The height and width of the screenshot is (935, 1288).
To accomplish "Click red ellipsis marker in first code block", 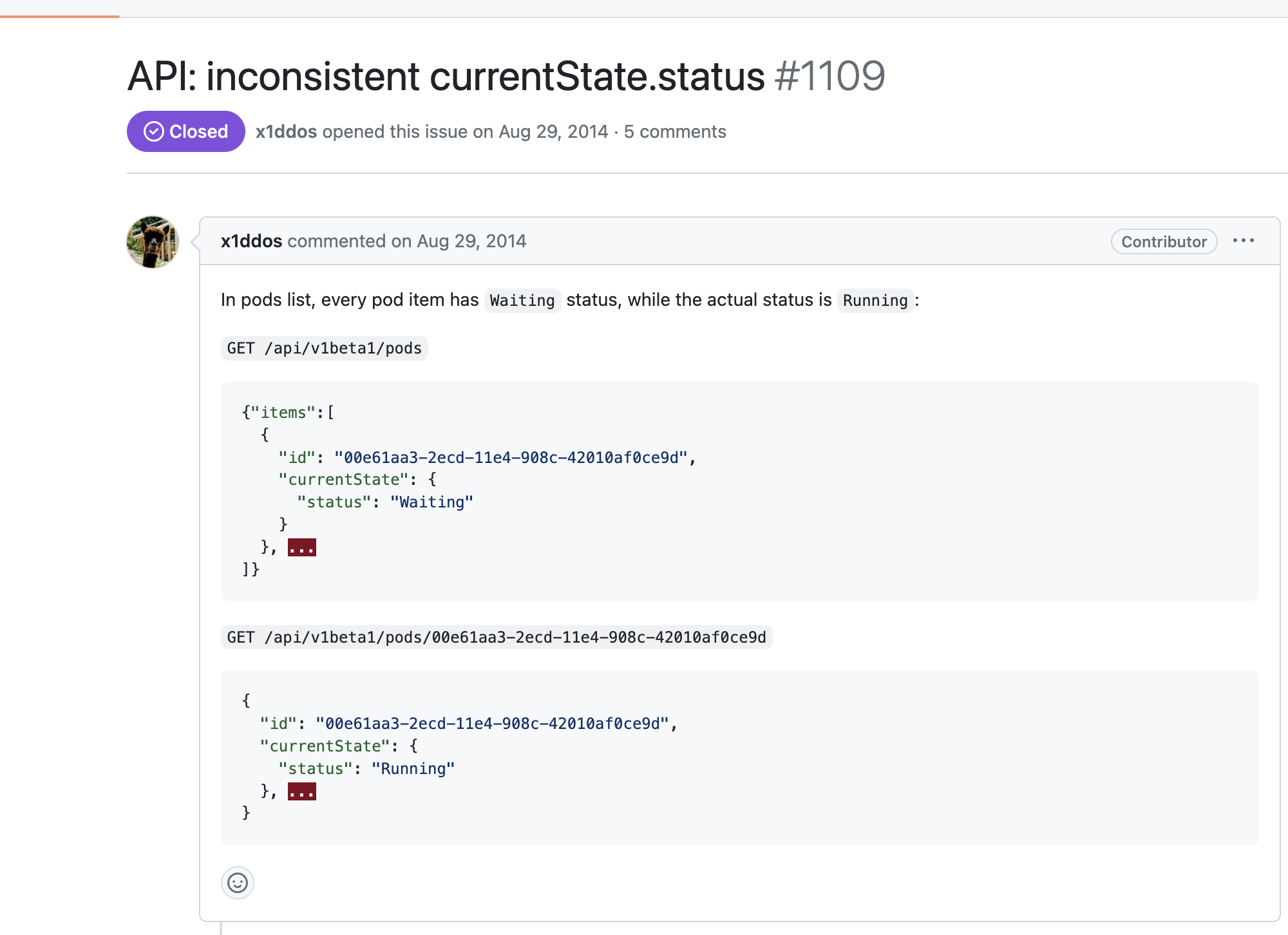I will tap(301, 547).
